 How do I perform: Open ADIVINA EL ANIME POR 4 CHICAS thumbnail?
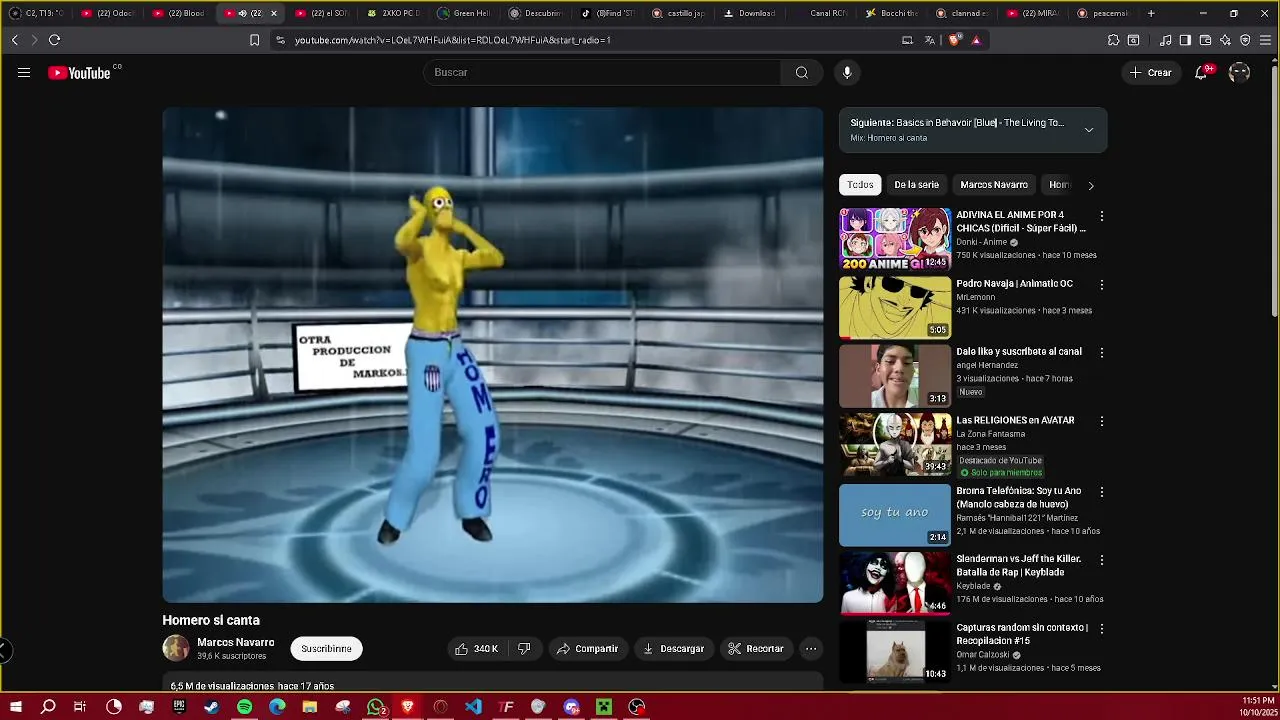click(895, 239)
